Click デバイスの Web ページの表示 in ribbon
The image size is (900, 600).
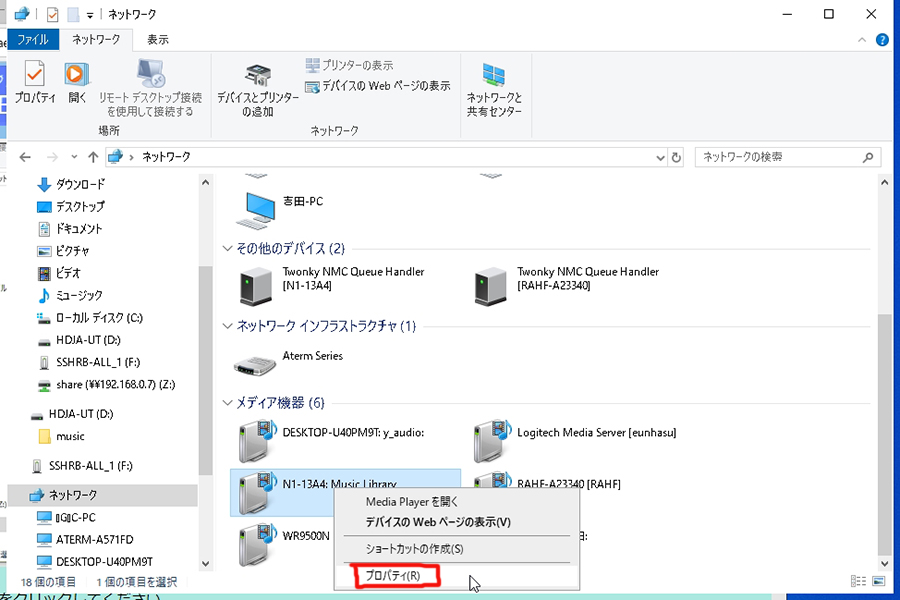(x=378, y=86)
